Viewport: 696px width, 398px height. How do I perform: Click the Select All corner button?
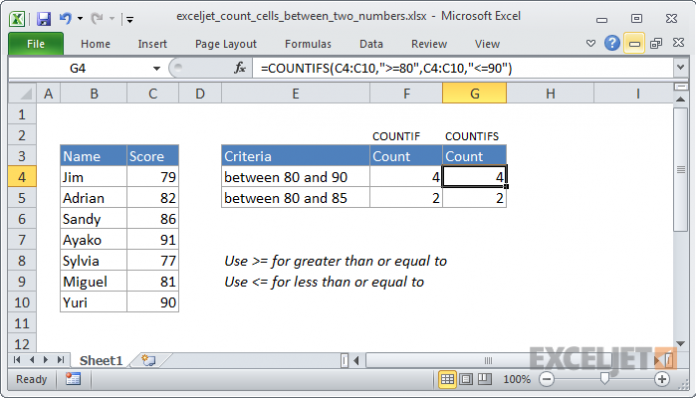[23, 94]
